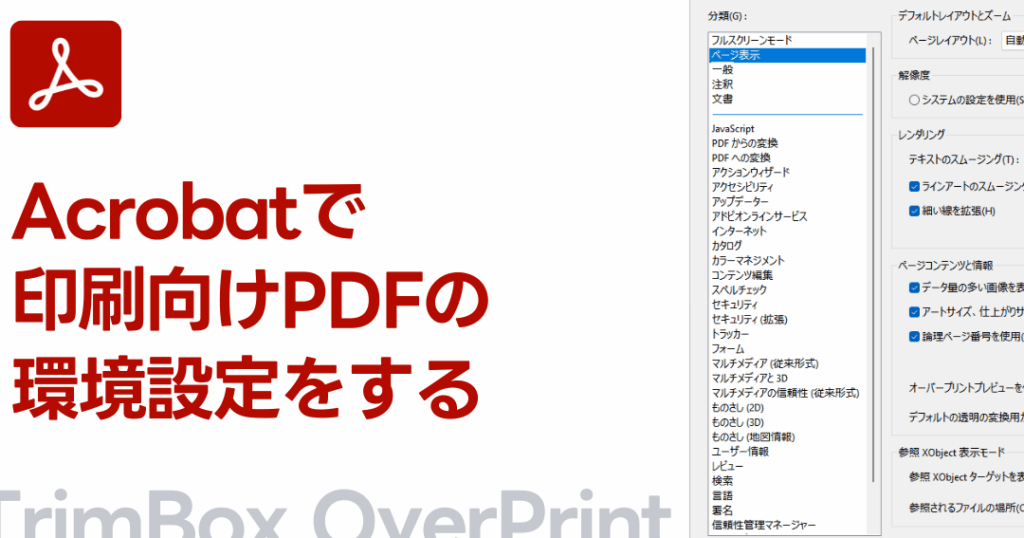
Task: Choose ものさし (地図情報) in the list
Action: [x=752, y=437]
